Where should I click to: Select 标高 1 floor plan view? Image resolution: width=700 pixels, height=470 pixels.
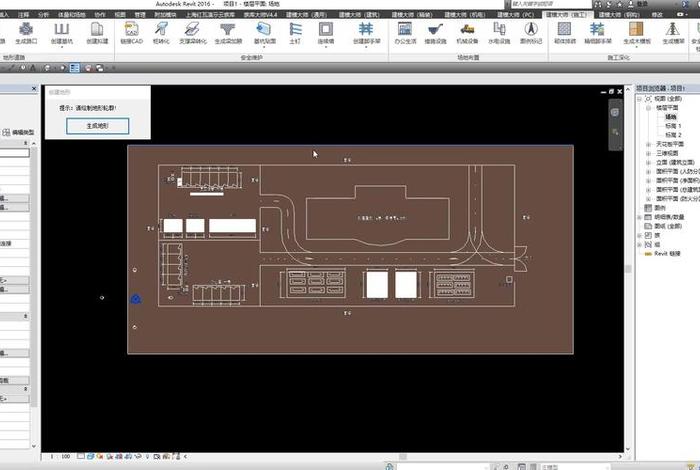[673, 126]
